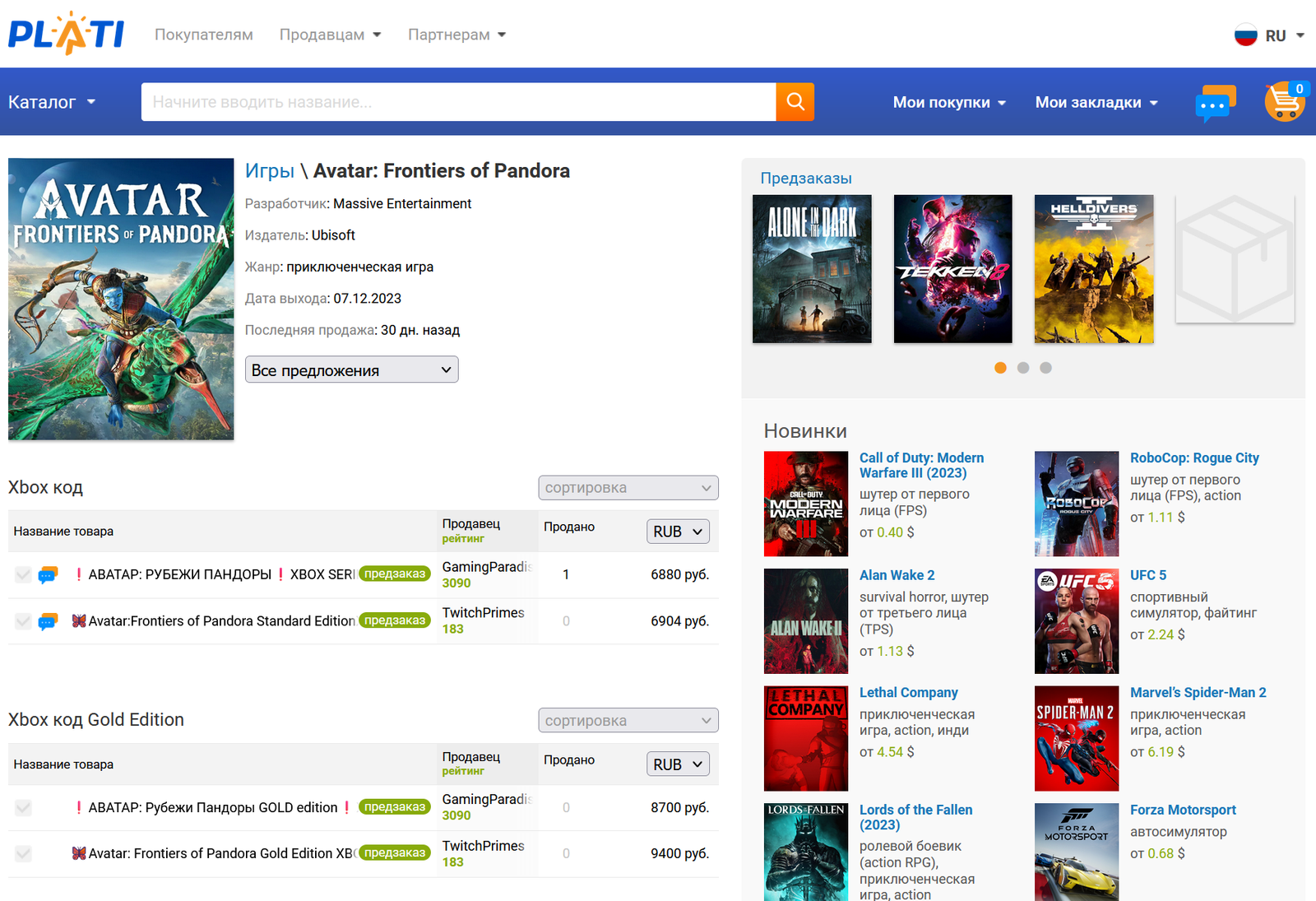Open Lords of the Fallen cover thumbnail

coord(806,852)
